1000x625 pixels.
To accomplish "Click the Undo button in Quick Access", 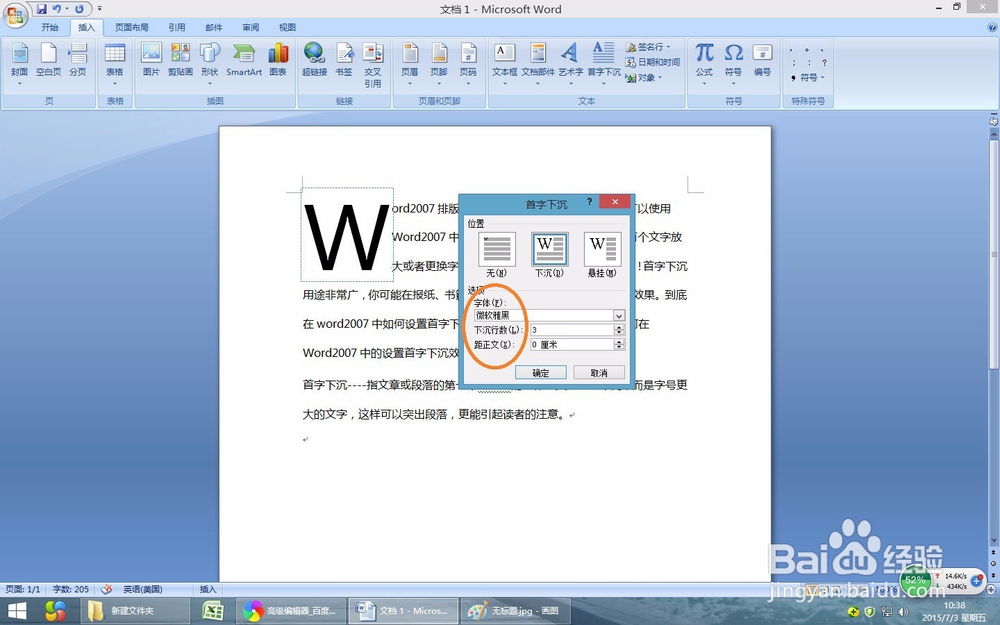I will tap(57, 9).
